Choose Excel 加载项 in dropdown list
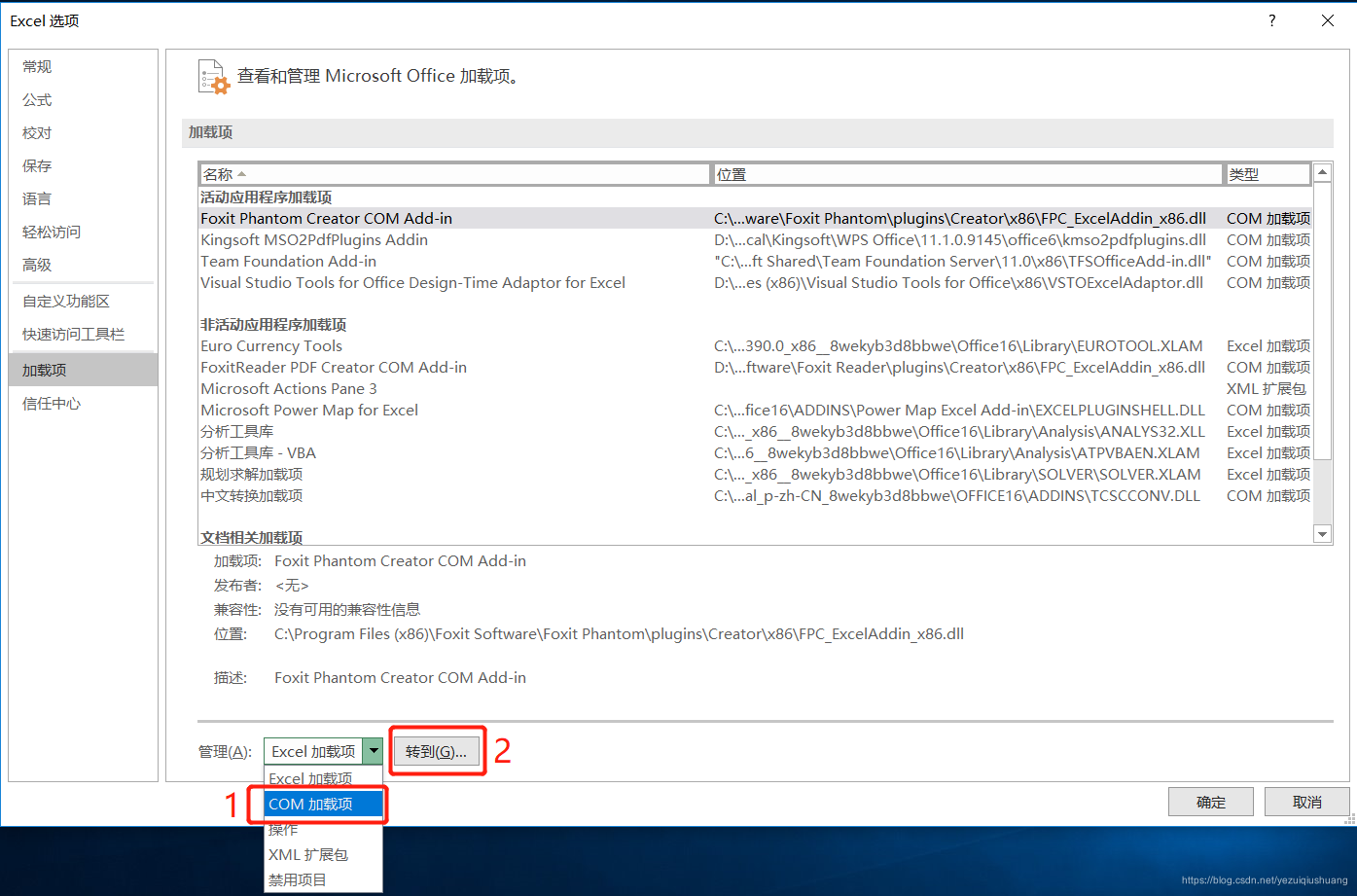The image size is (1357, 896). tap(323, 778)
